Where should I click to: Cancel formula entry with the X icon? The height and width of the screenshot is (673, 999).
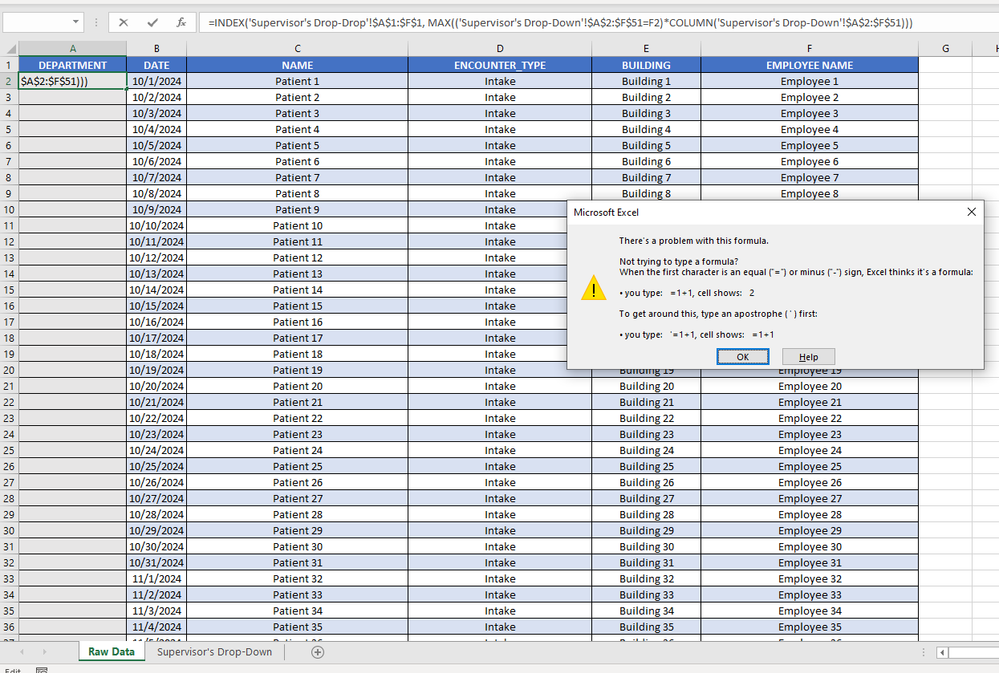click(x=124, y=22)
